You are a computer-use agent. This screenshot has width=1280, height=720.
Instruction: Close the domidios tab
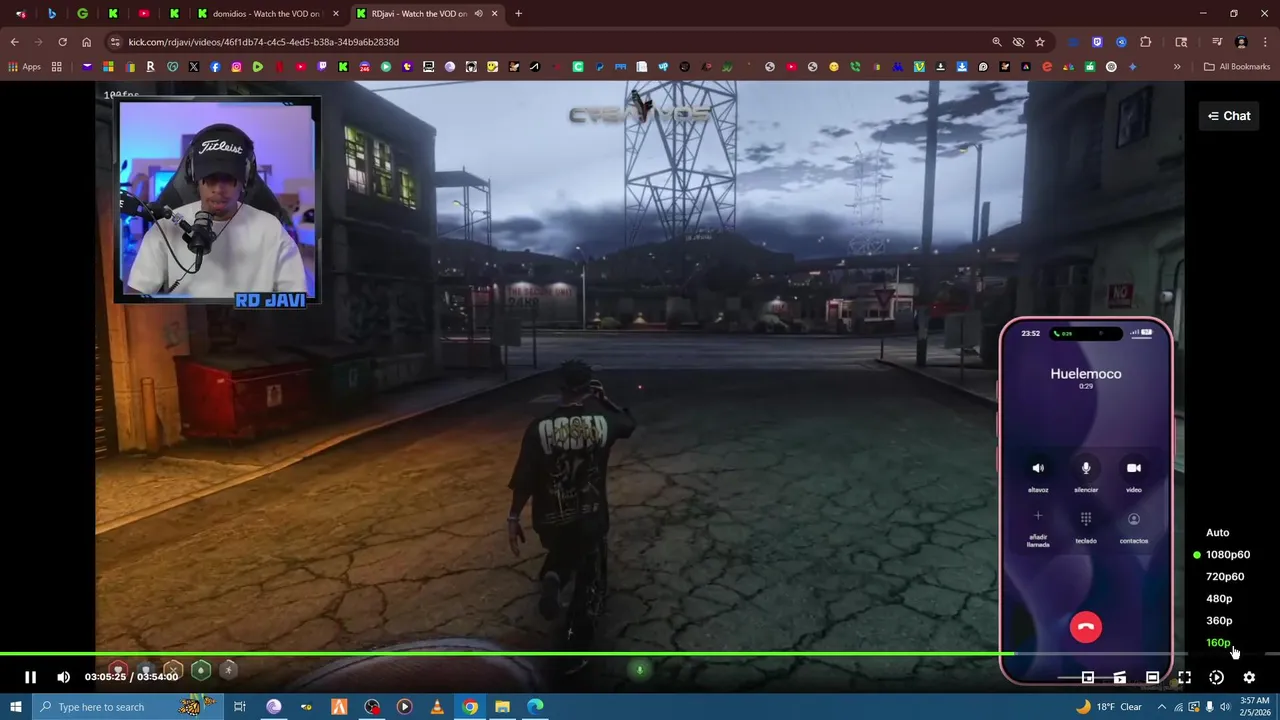point(336,14)
